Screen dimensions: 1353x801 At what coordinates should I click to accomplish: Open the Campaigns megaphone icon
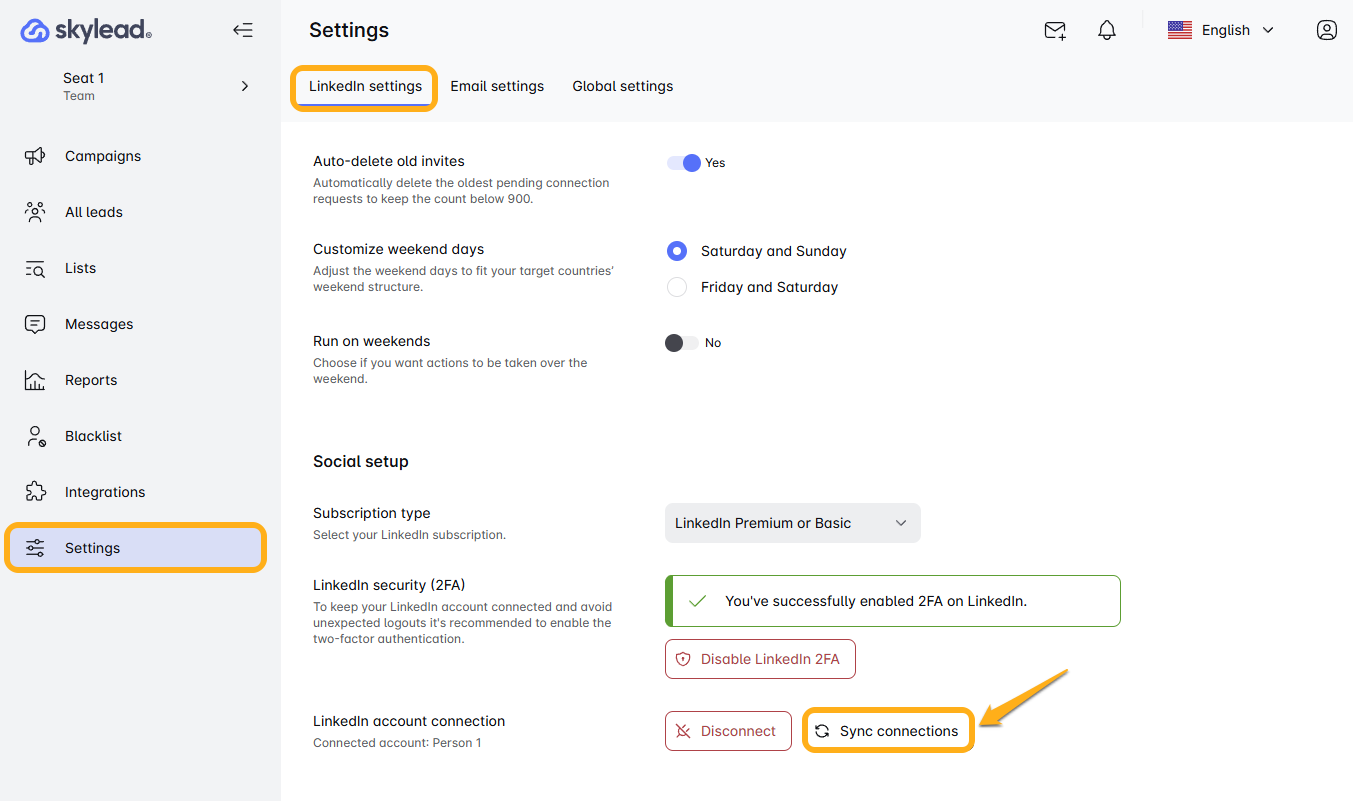35,156
